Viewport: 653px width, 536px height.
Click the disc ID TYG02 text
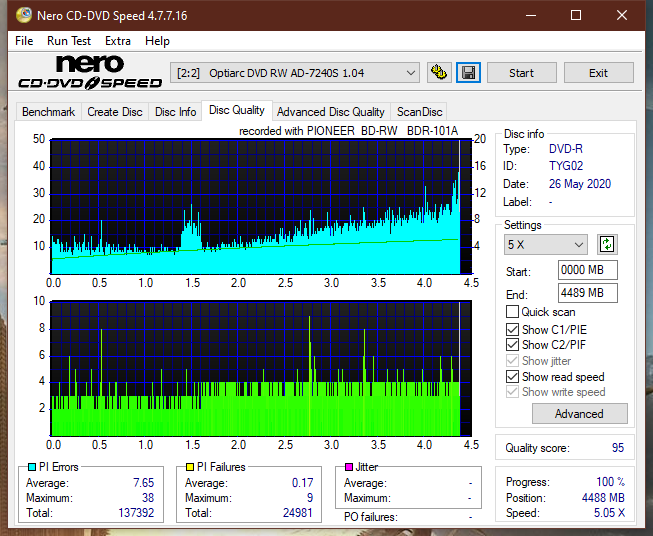click(x=566, y=166)
